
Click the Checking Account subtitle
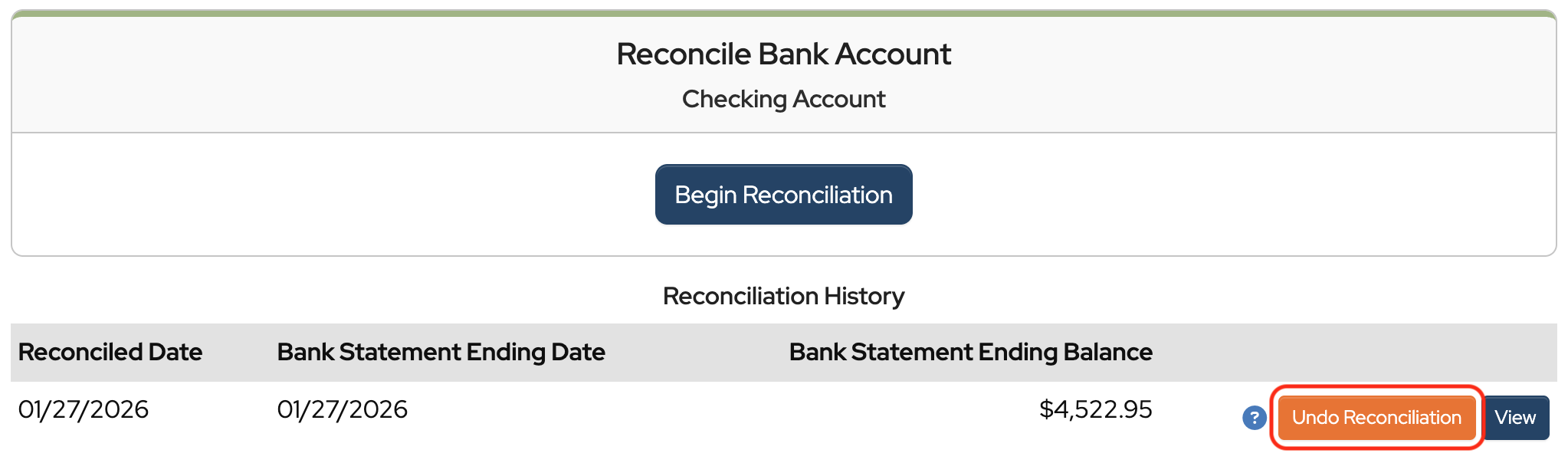[783, 99]
